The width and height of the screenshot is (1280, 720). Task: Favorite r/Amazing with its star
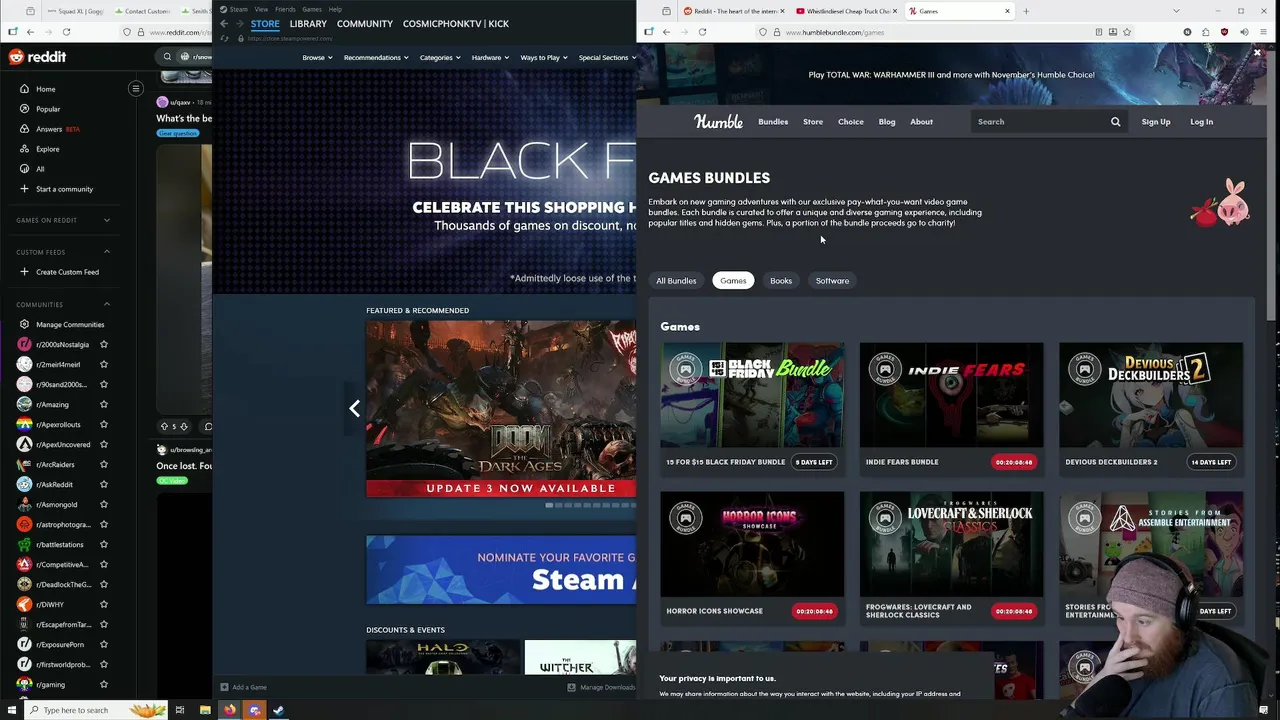coord(103,404)
